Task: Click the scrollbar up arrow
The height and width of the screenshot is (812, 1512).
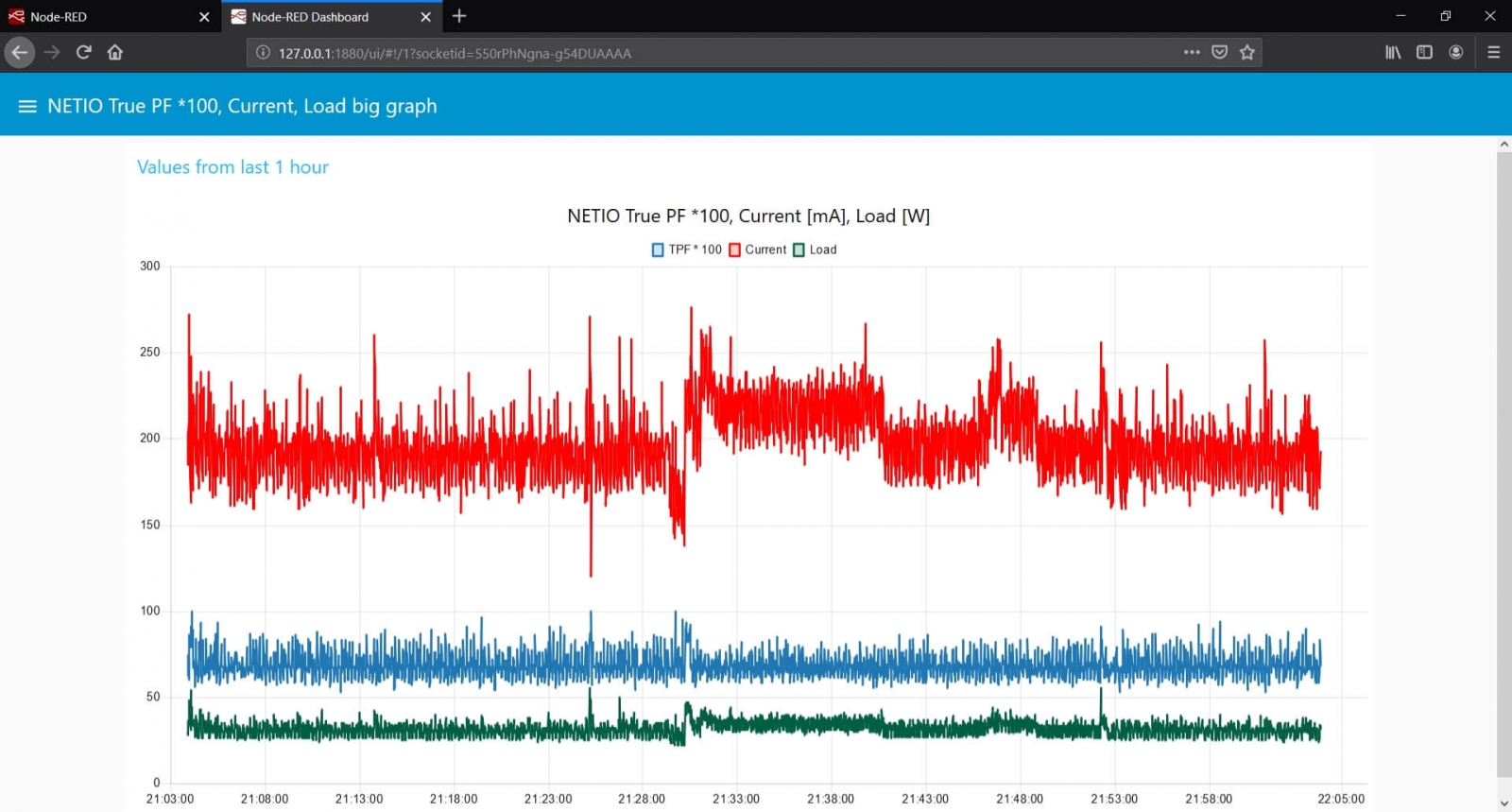Action: tap(1503, 145)
